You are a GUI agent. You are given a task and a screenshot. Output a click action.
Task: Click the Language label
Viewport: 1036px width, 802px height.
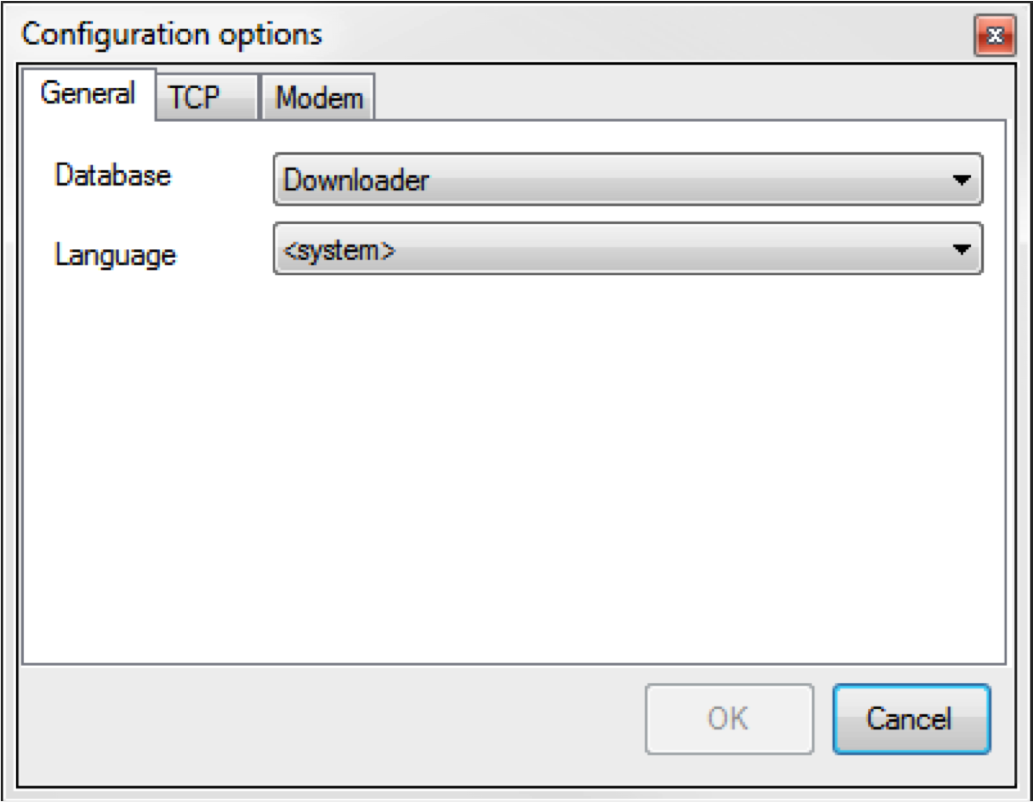pyautogui.click(x=115, y=255)
